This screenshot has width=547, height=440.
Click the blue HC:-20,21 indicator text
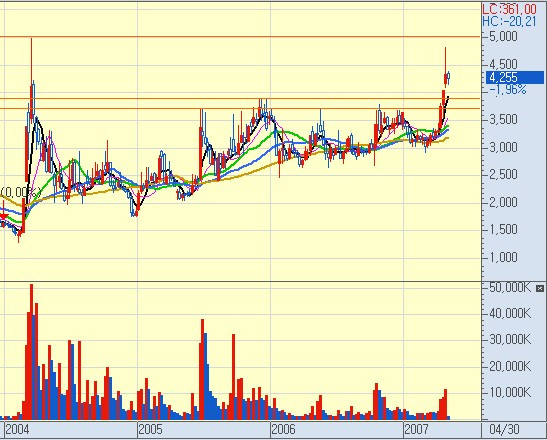[509, 21]
